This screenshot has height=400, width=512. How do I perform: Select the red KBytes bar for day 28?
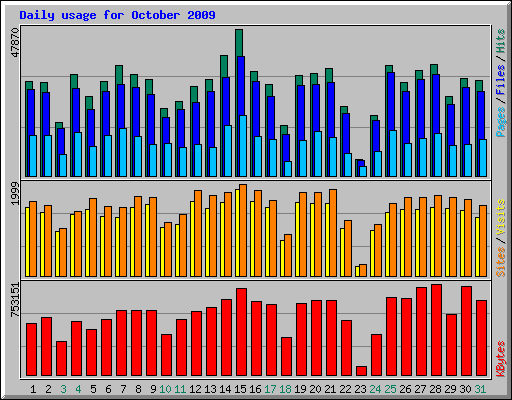click(x=436, y=330)
